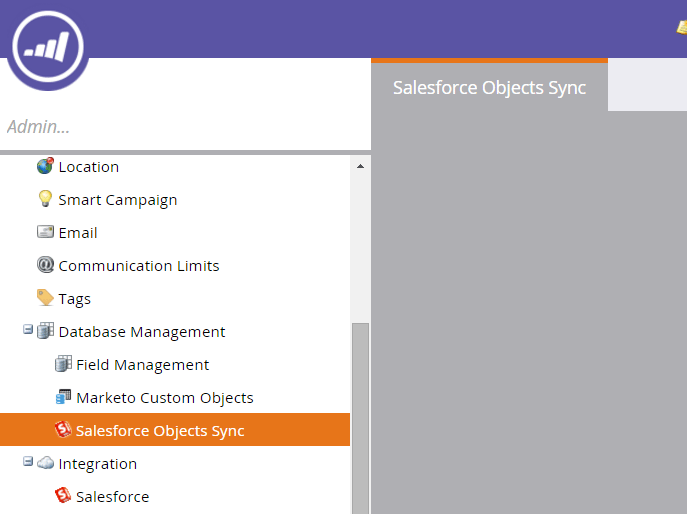Click the Marketo logo home icon
This screenshot has width=687, height=514.
point(48,46)
